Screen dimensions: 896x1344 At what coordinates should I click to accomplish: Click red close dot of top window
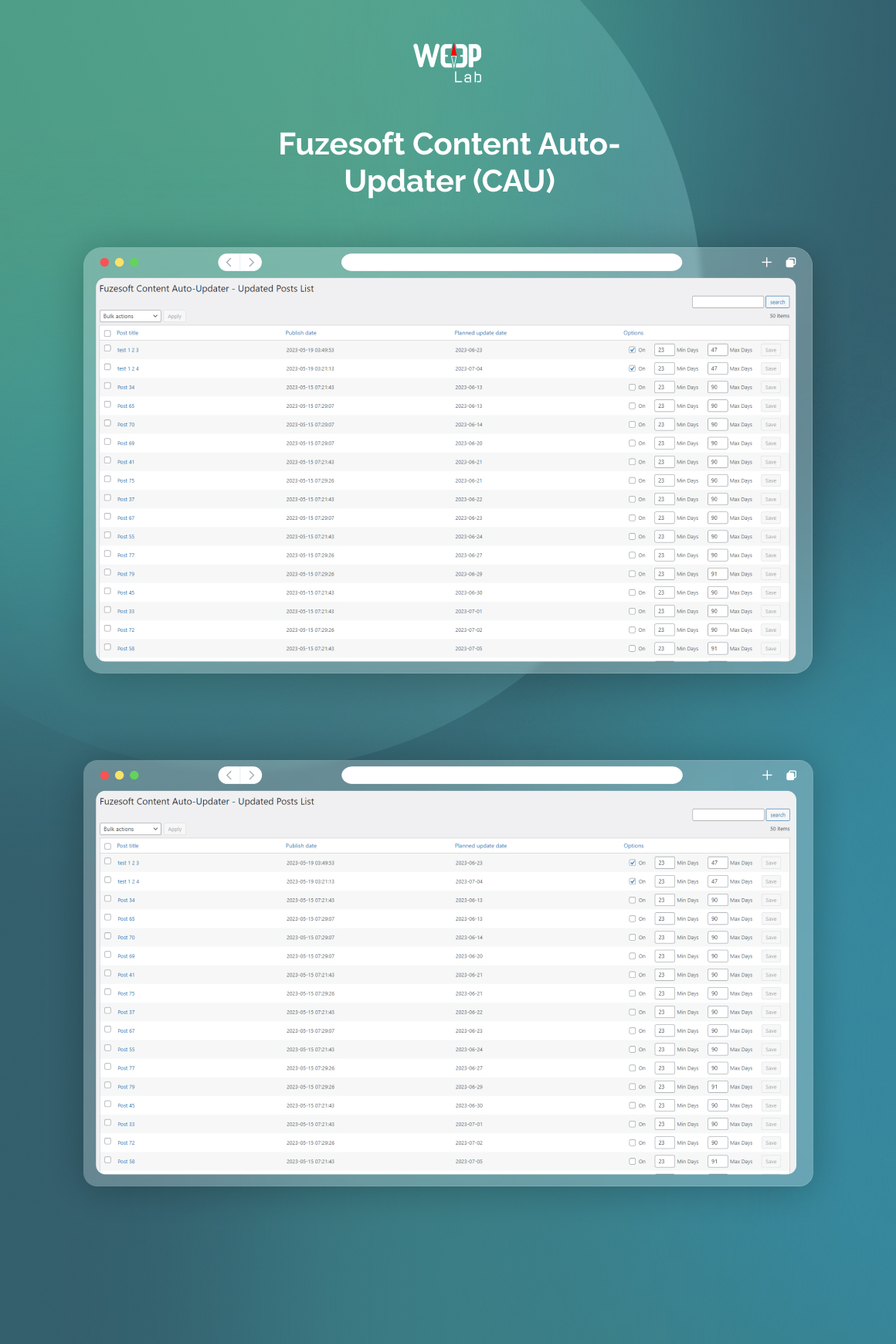104,263
